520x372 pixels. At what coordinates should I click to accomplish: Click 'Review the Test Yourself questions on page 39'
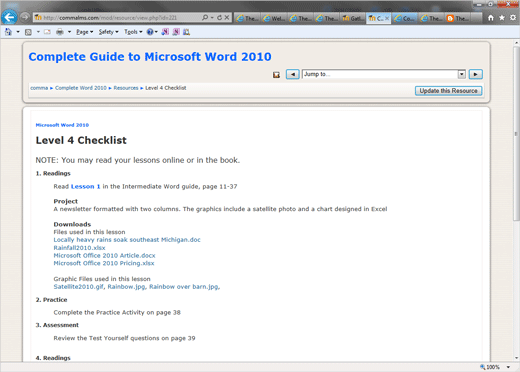pyautogui.click(x=124, y=338)
